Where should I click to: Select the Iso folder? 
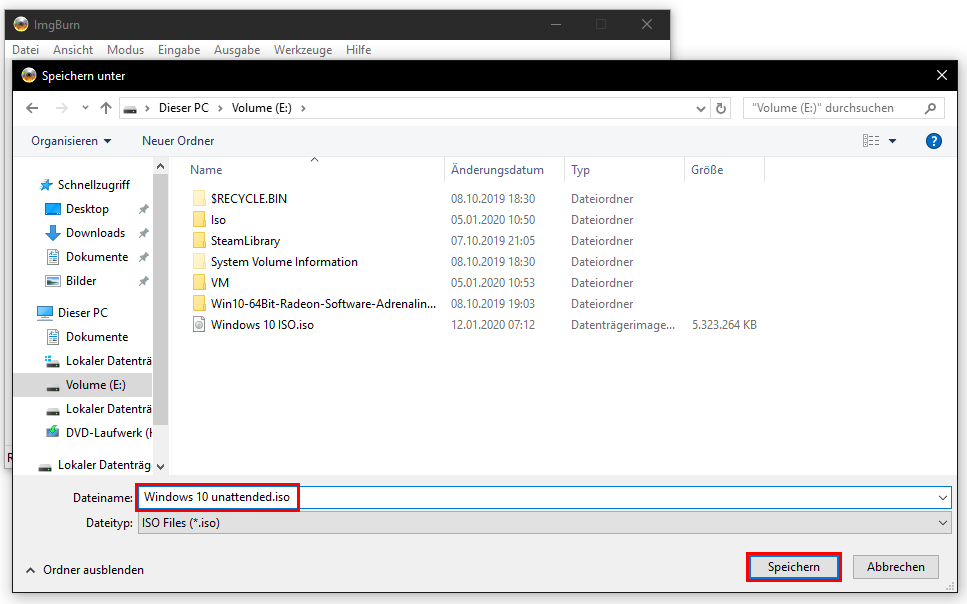pos(218,220)
